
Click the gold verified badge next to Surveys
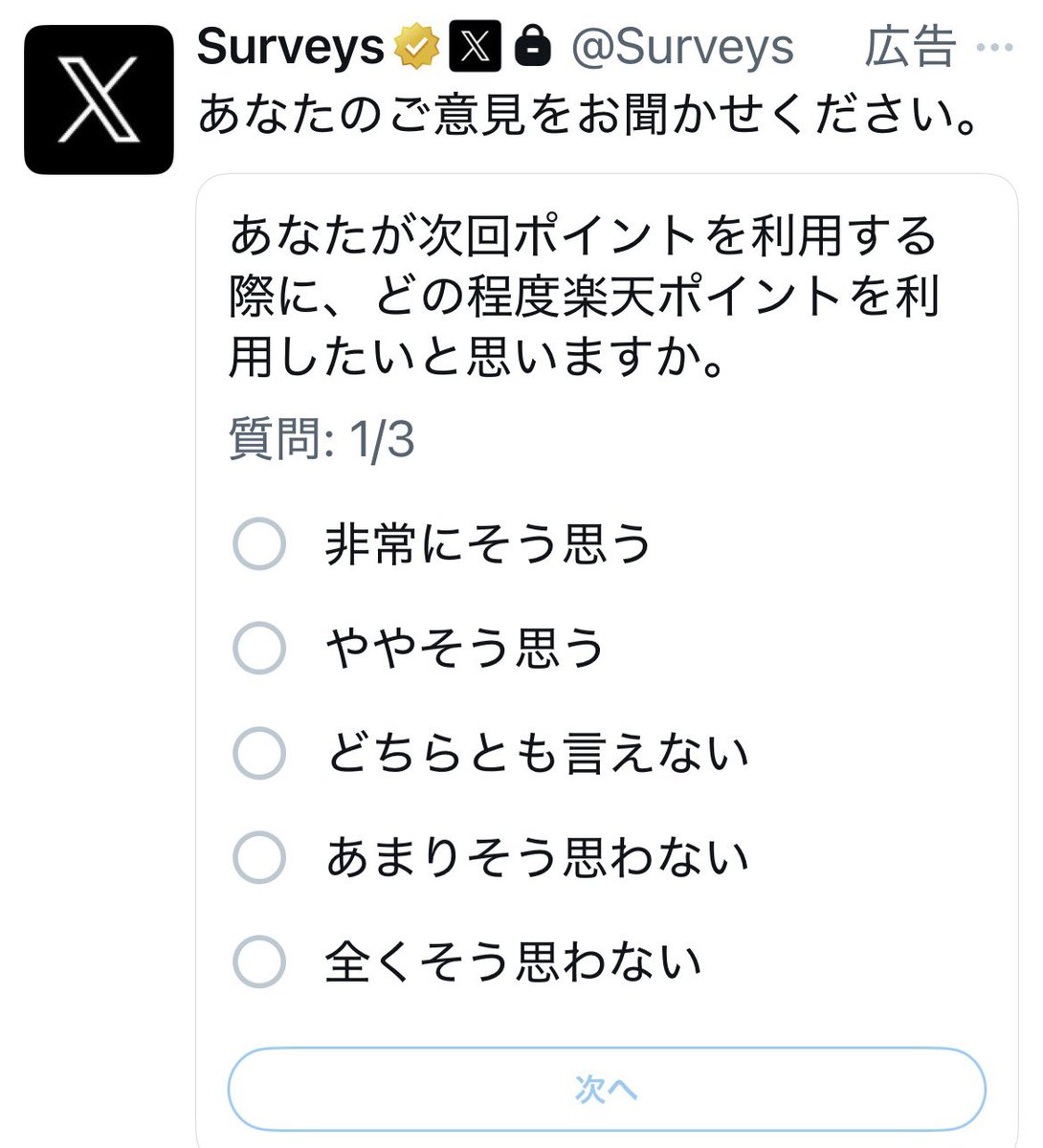click(x=417, y=47)
